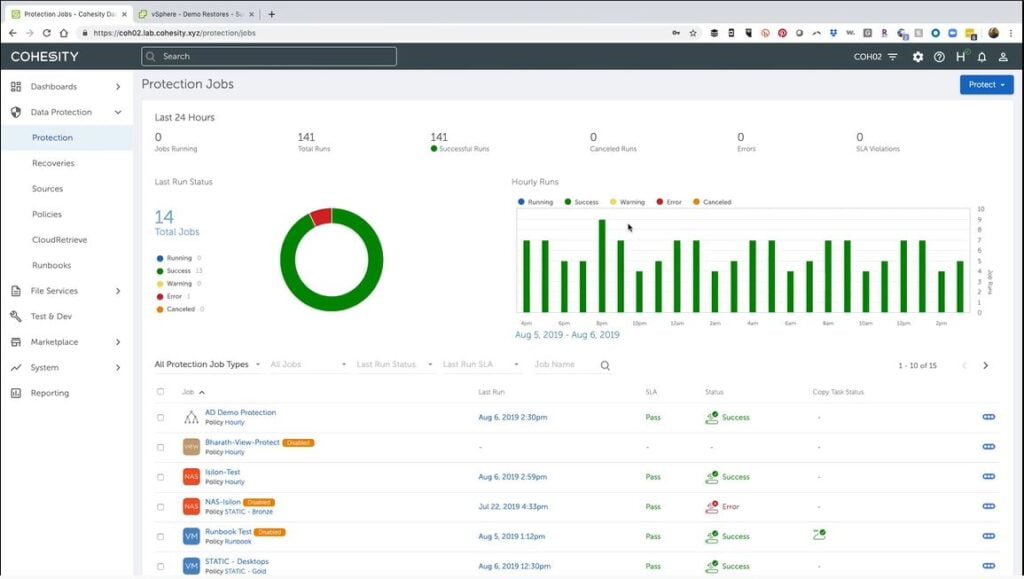Click the VM icon for Runbook Test
Screen dimensions: 1024x579
[x=191, y=537]
